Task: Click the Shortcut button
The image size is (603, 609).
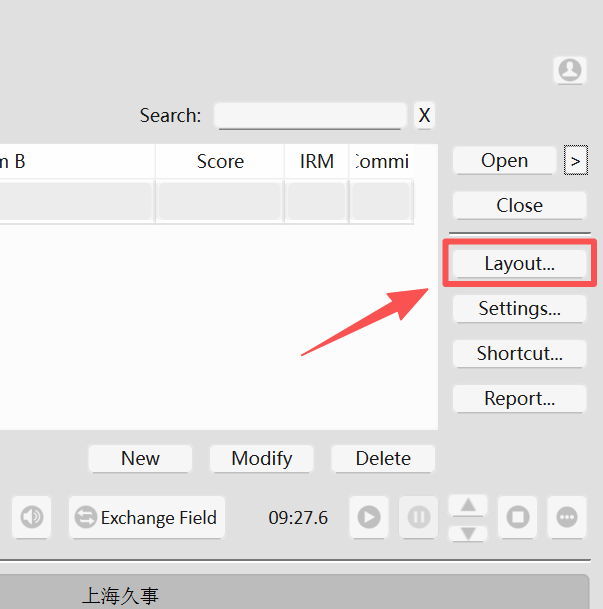Action: [x=519, y=353]
